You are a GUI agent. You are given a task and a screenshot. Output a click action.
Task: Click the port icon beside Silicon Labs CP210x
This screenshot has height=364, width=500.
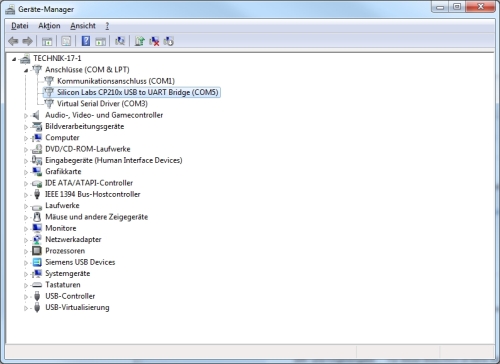pos(49,92)
